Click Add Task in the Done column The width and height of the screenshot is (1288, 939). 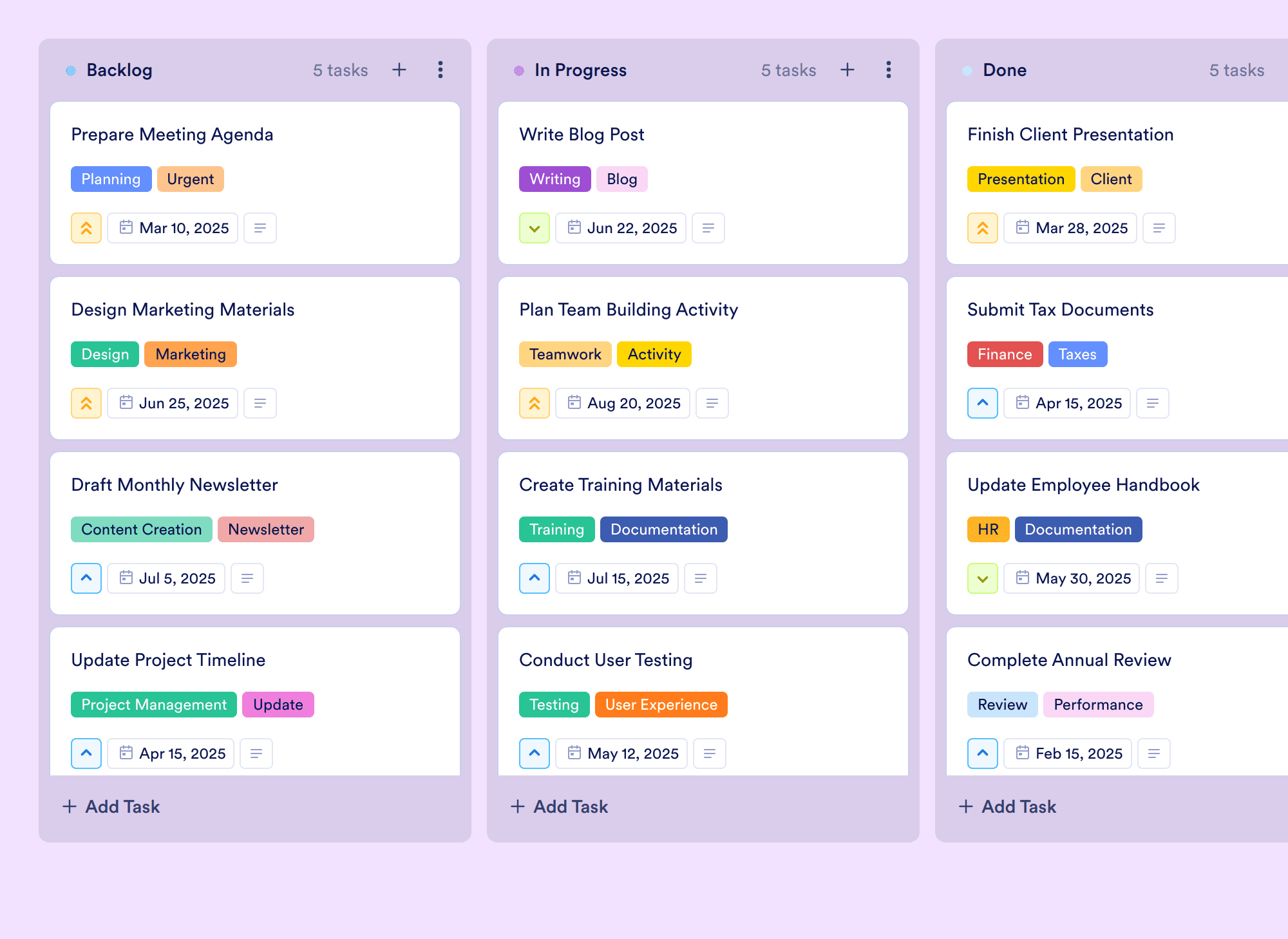point(1007,806)
